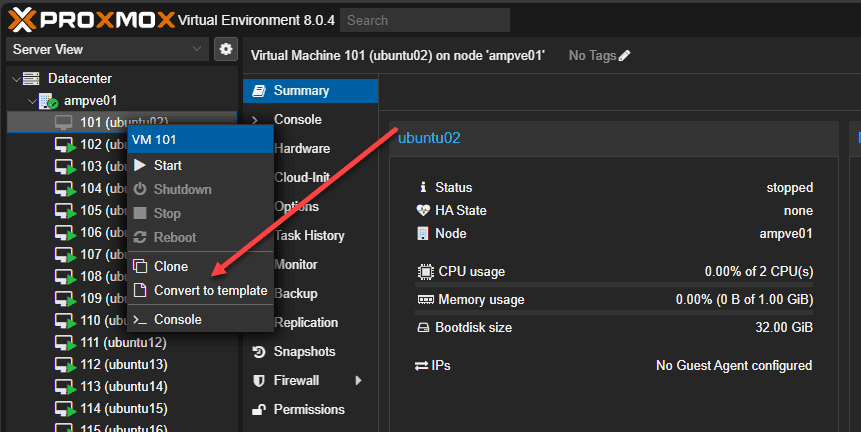Click the ampve01 node icon
861x432 pixels.
click(48, 100)
